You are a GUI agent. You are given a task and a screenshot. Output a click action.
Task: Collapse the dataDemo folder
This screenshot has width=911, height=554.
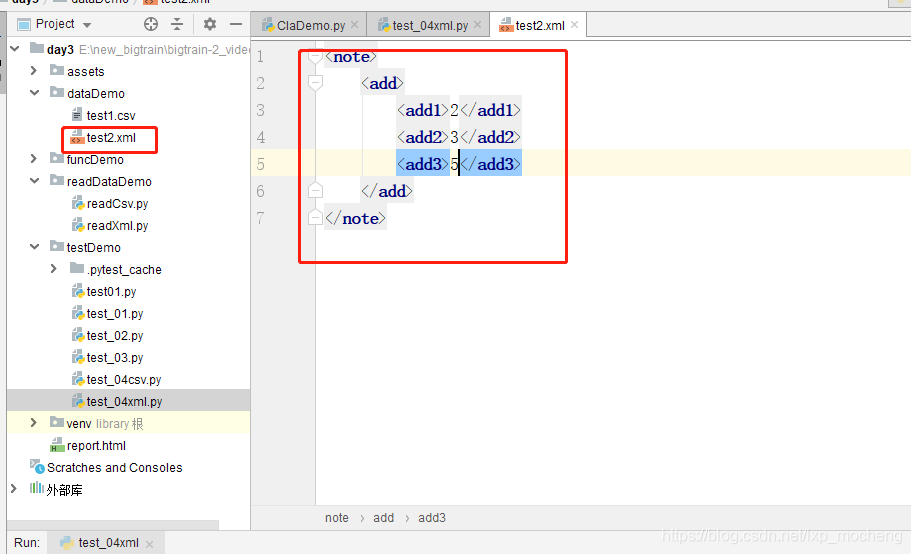click(34, 93)
